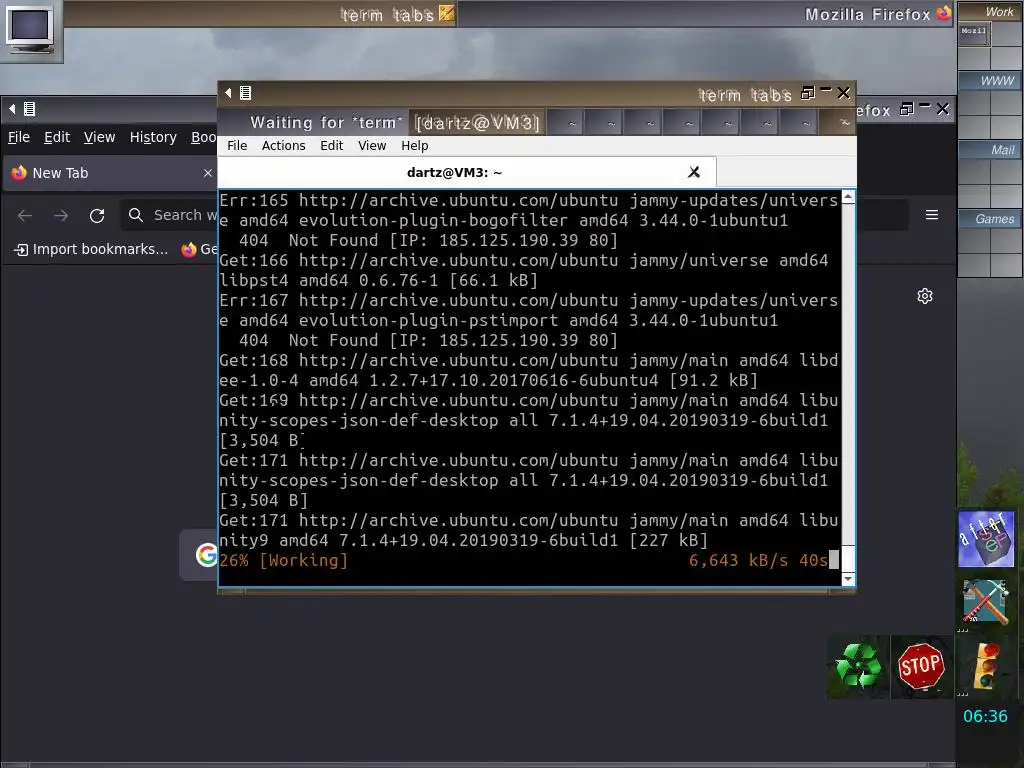Close the dartz@VM3: ~ terminal tab

click(x=694, y=172)
